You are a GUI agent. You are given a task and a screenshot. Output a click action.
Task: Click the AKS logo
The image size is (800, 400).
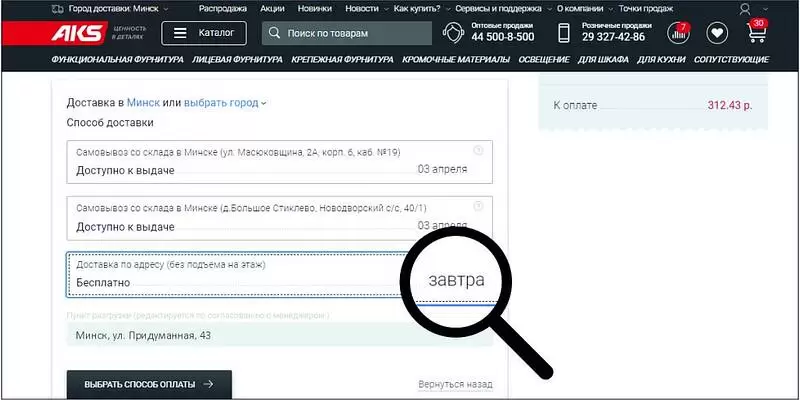[78, 33]
